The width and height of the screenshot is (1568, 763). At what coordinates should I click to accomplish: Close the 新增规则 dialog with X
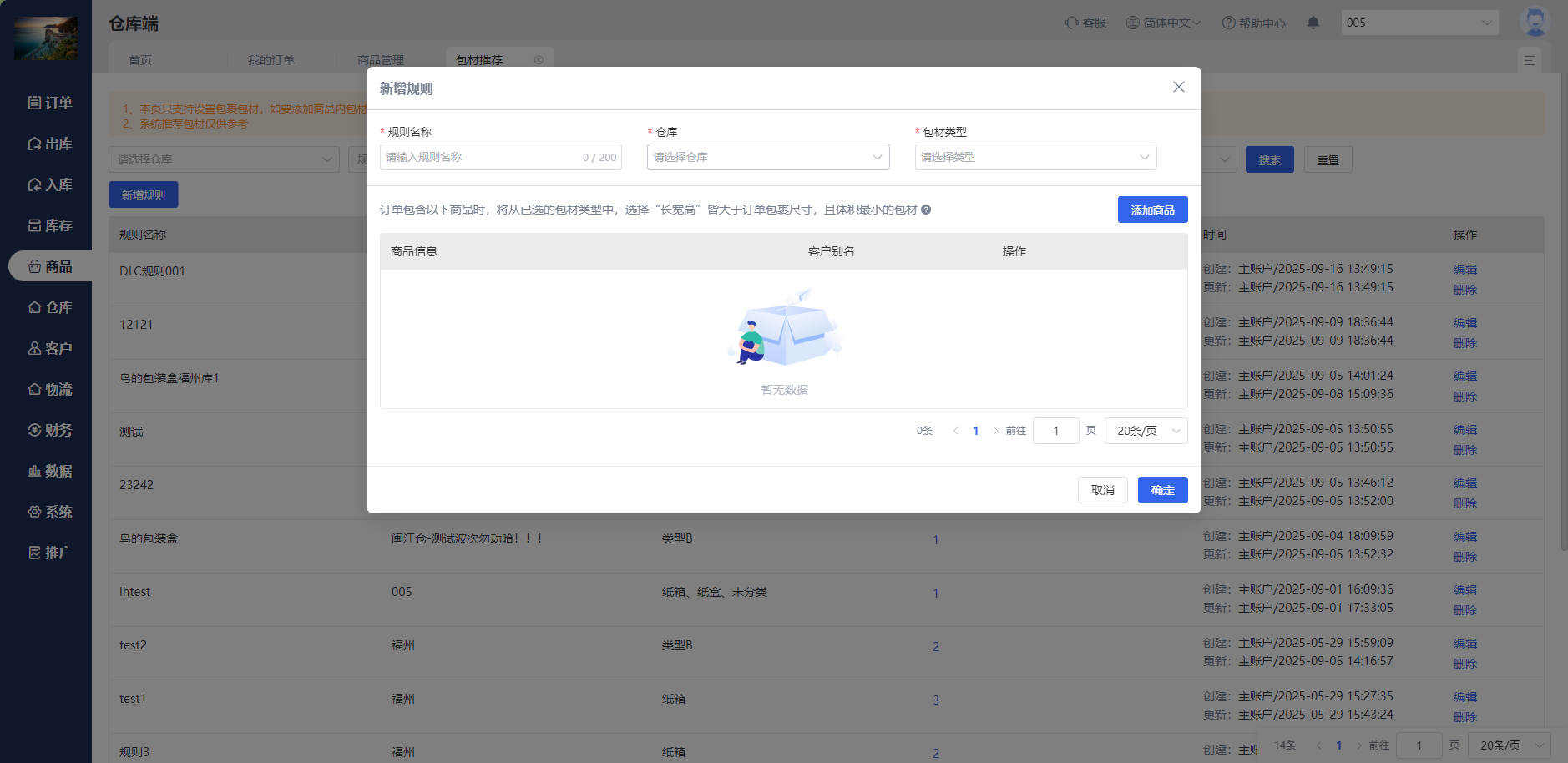coord(1178,88)
